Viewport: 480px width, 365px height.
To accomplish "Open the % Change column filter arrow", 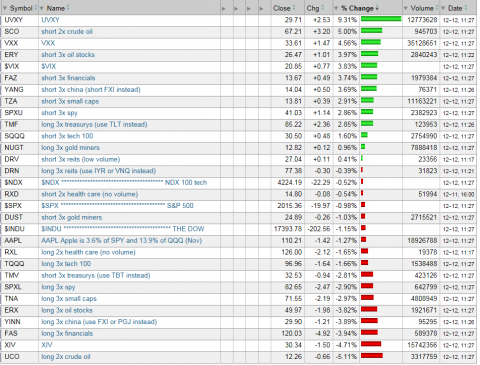I will (336, 8).
